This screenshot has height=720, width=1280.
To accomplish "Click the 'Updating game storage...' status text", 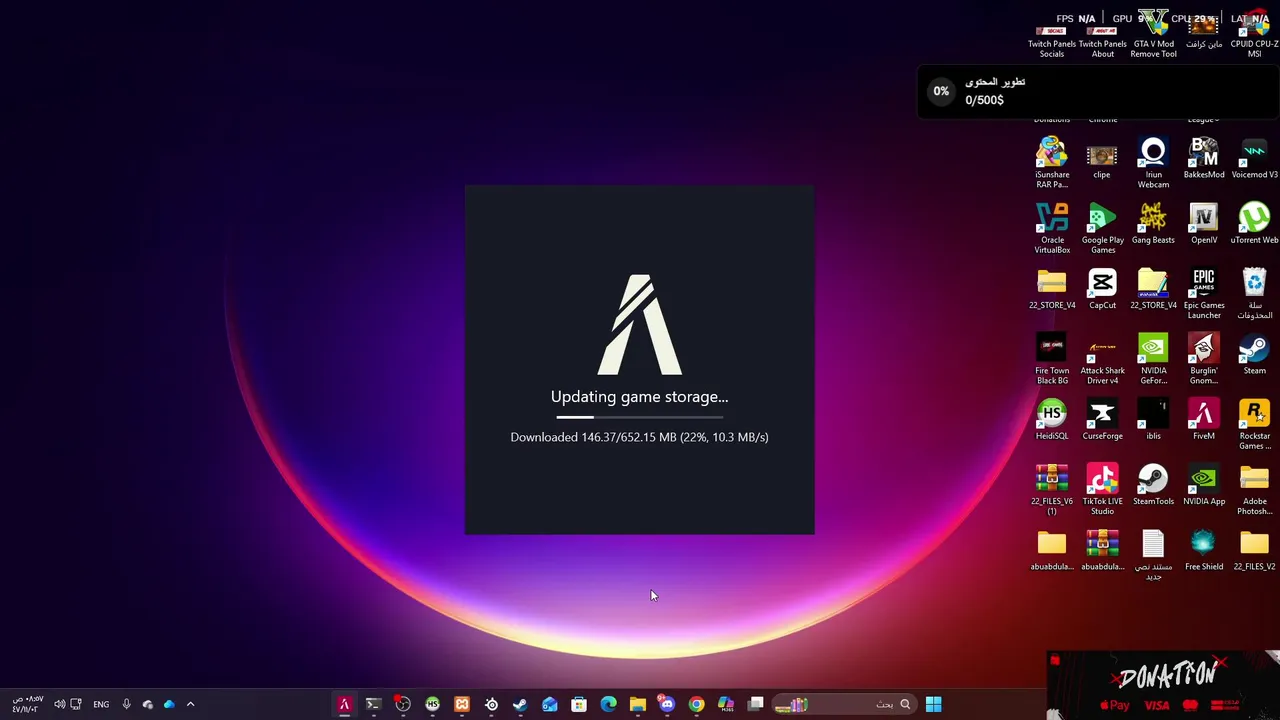I will tap(640, 397).
